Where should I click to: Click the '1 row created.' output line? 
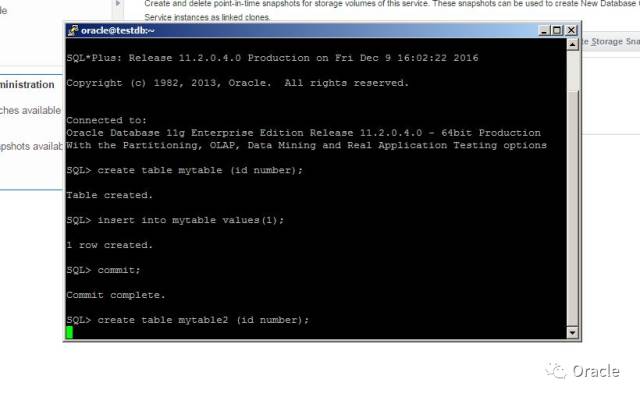[109, 245]
